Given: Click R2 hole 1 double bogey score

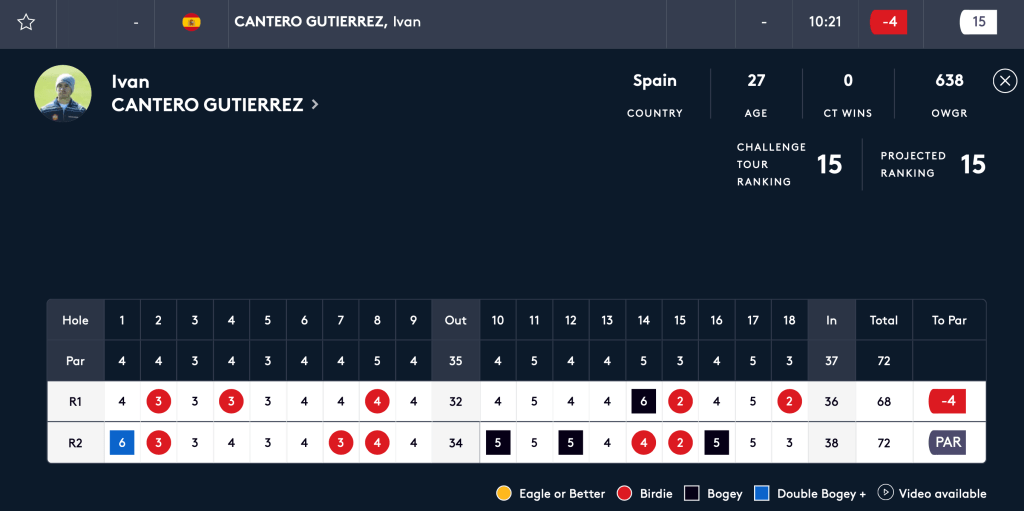Looking at the screenshot, I should [122, 443].
